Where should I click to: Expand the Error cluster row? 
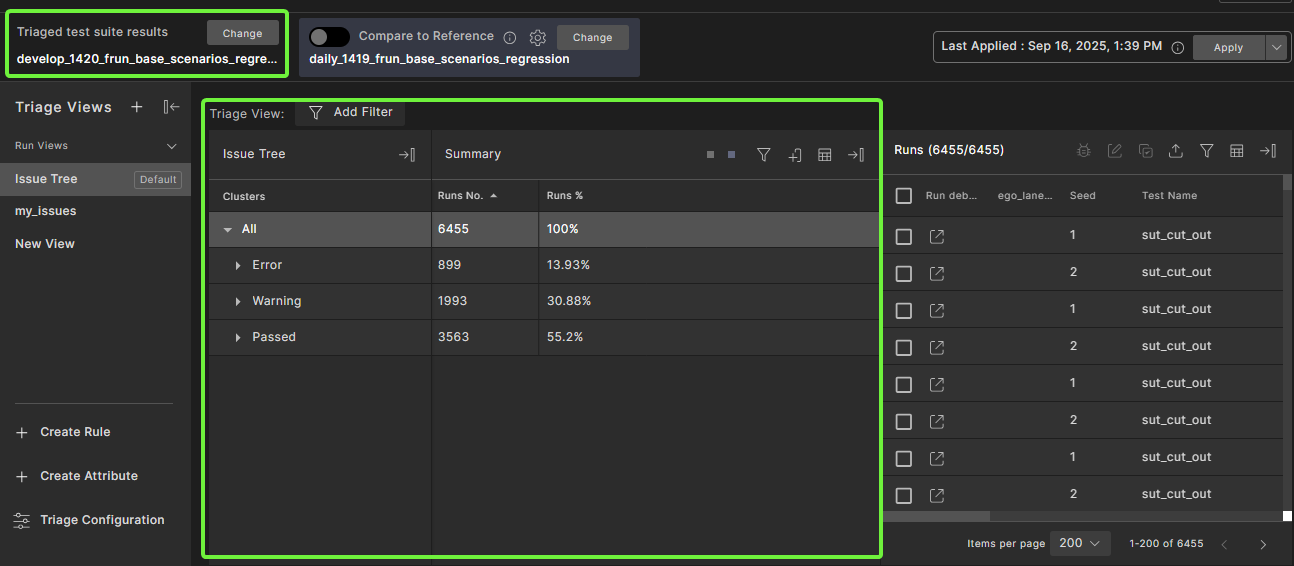(x=238, y=265)
